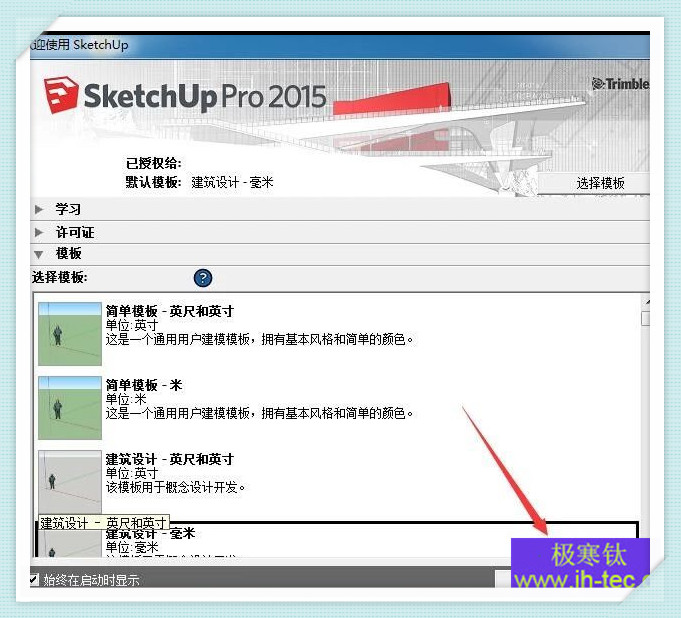Viewport: 681px width, 618px height.
Task: Select thumbnail of 简单模板 - 英尺和英寸
Action: (70, 334)
